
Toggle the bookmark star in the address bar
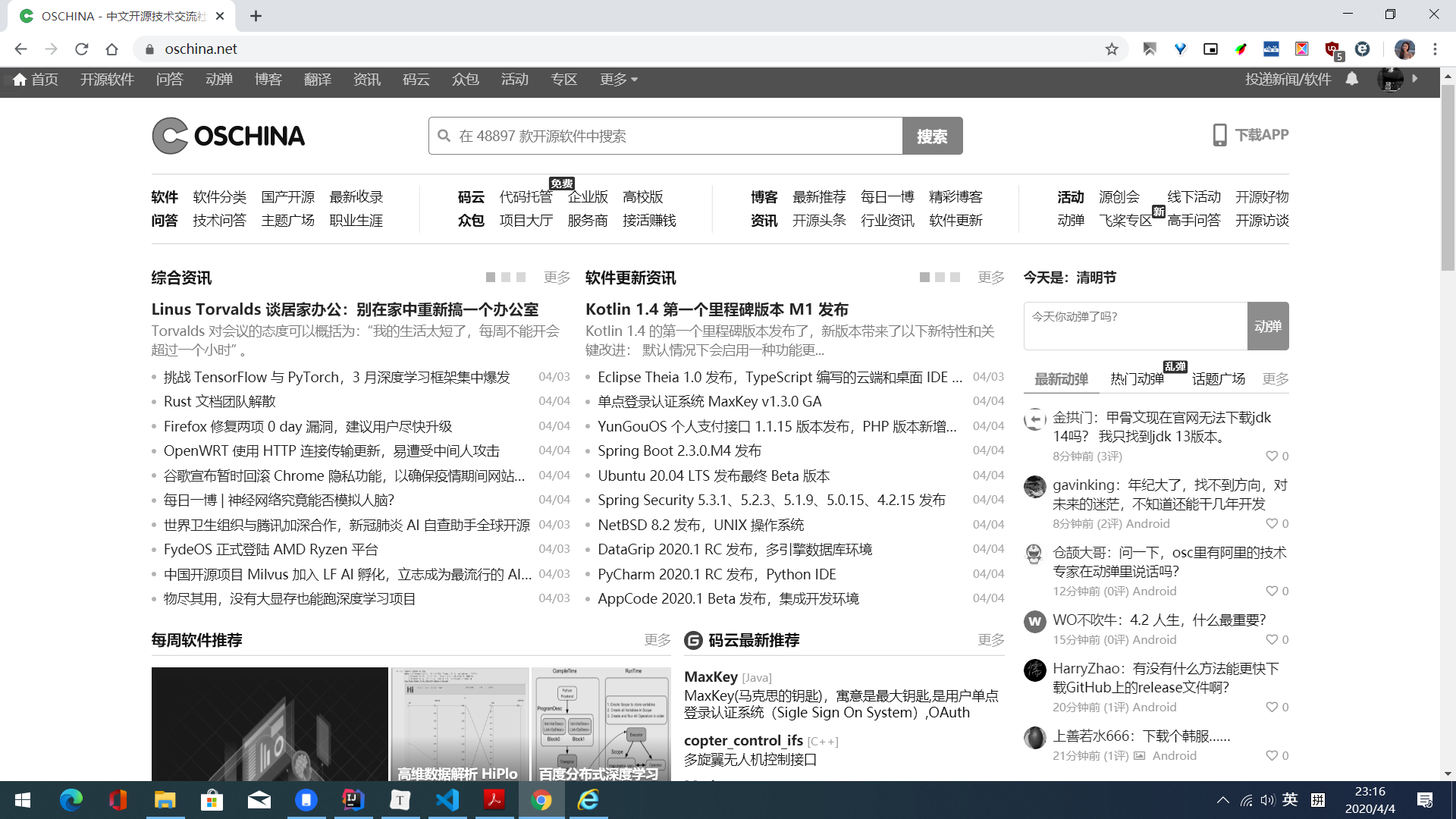click(x=1112, y=49)
